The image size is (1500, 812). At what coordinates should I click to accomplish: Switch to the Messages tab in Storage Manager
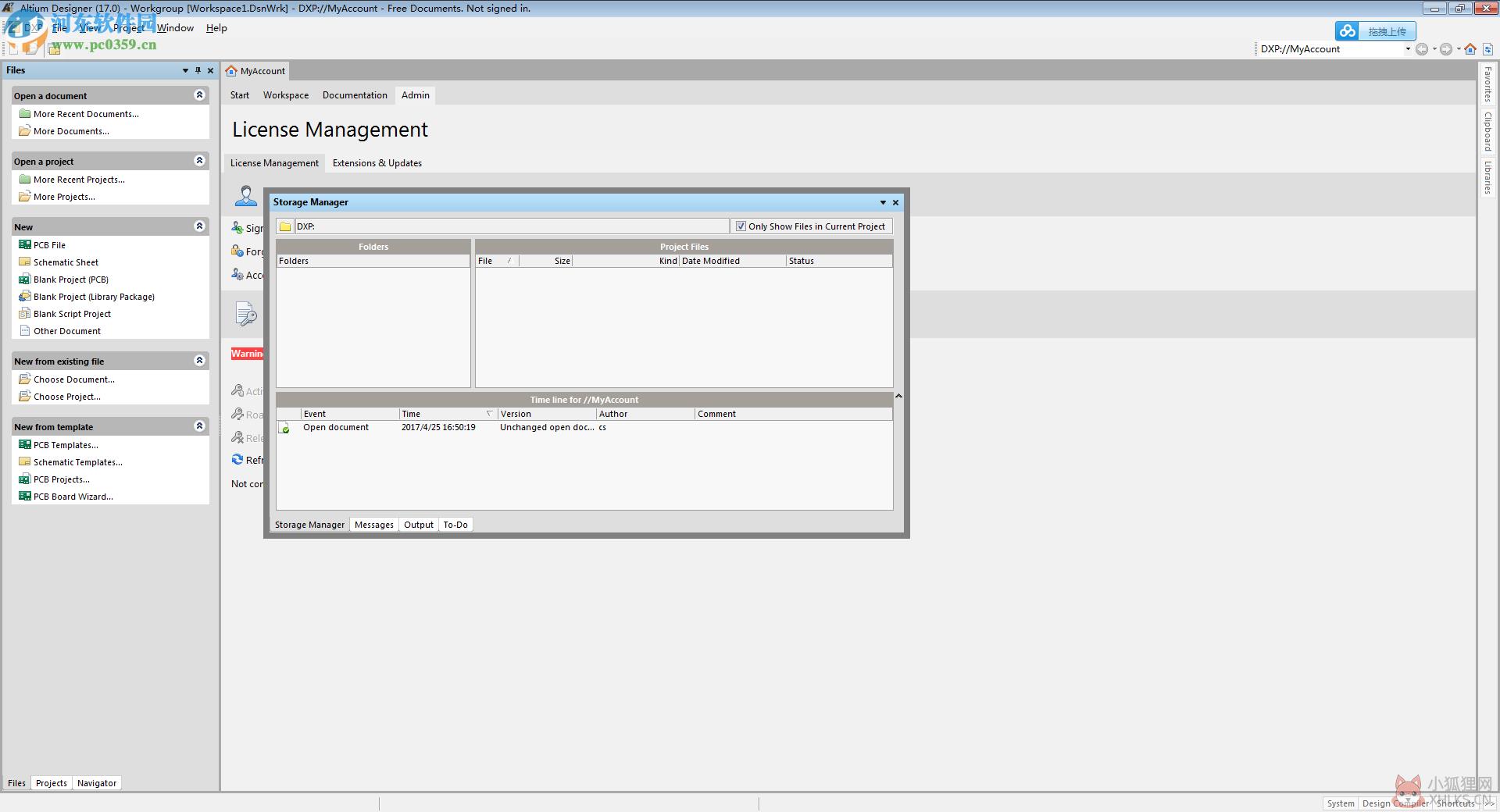[x=374, y=525]
